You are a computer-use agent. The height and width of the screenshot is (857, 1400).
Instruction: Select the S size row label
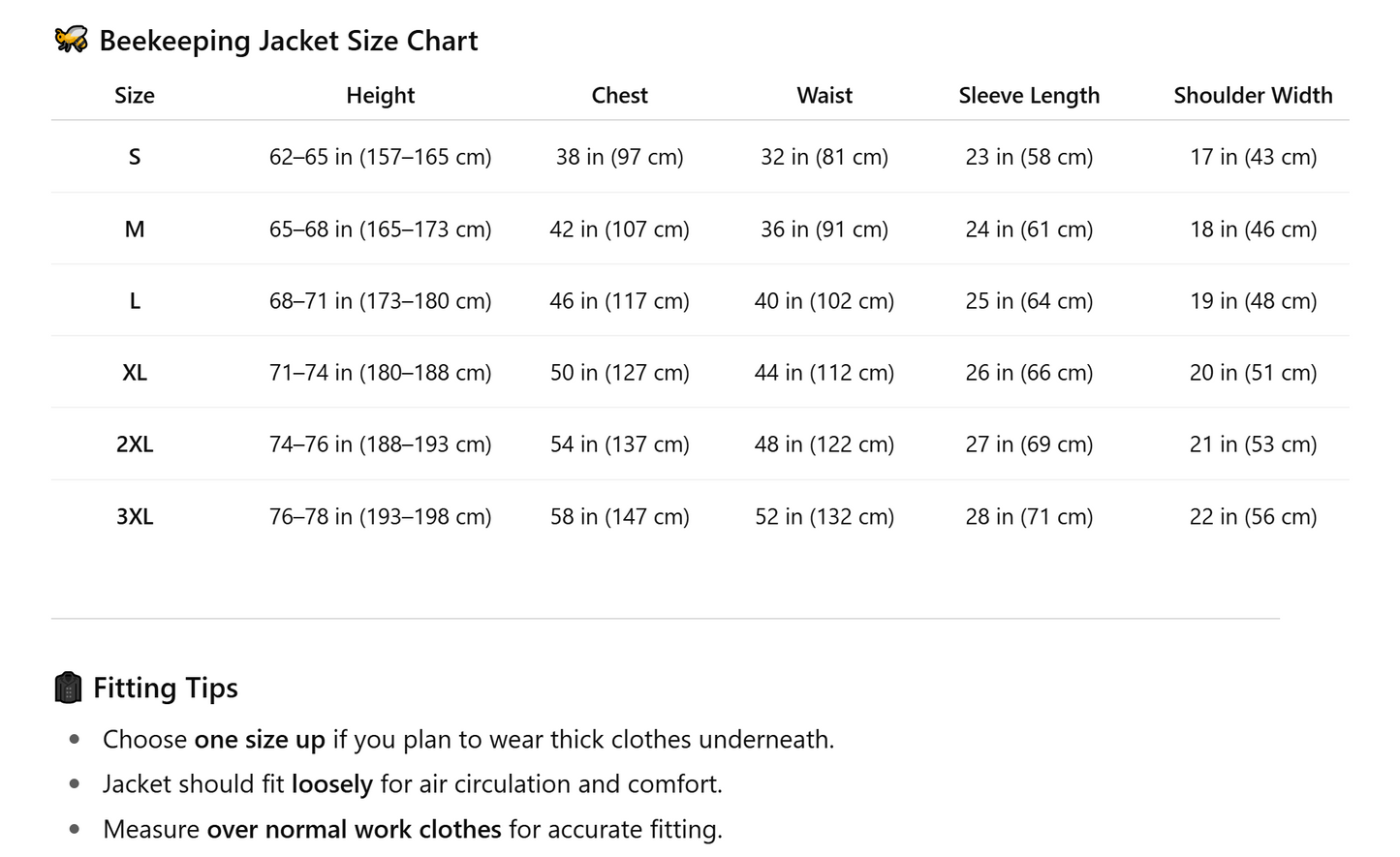click(135, 157)
